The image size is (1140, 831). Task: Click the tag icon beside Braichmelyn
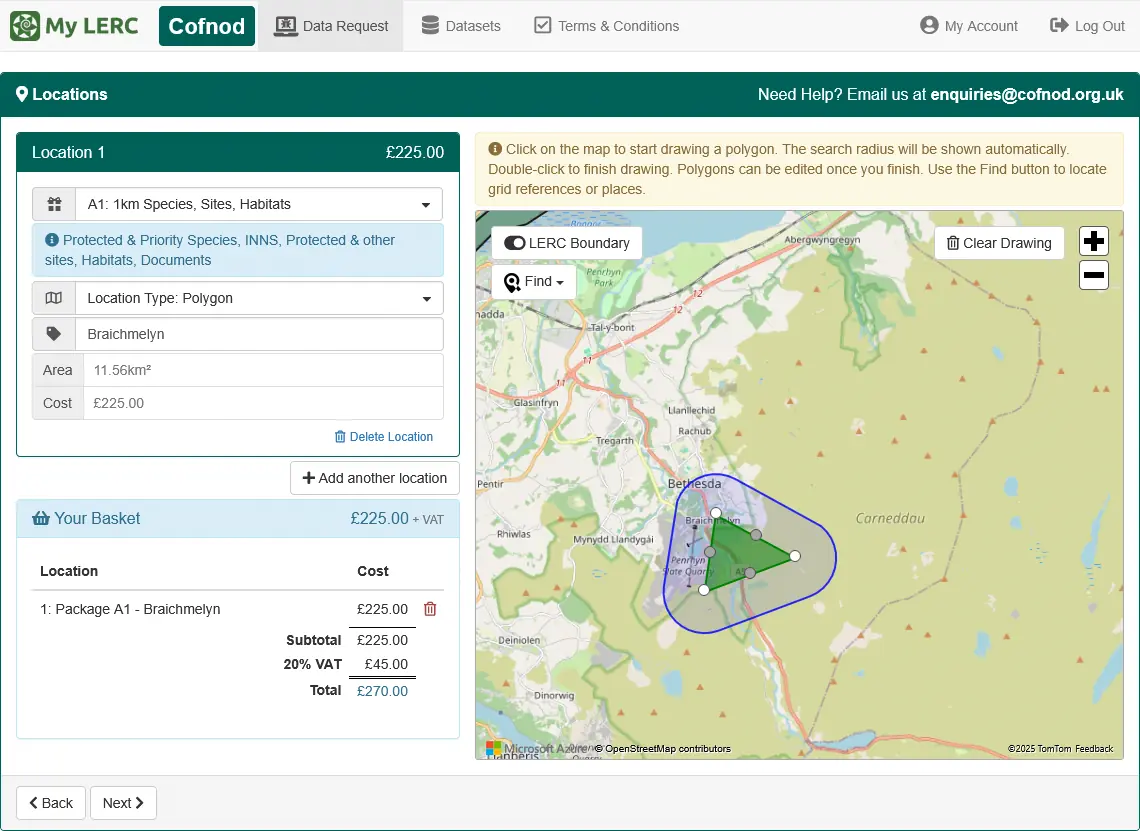coord(53,334)
